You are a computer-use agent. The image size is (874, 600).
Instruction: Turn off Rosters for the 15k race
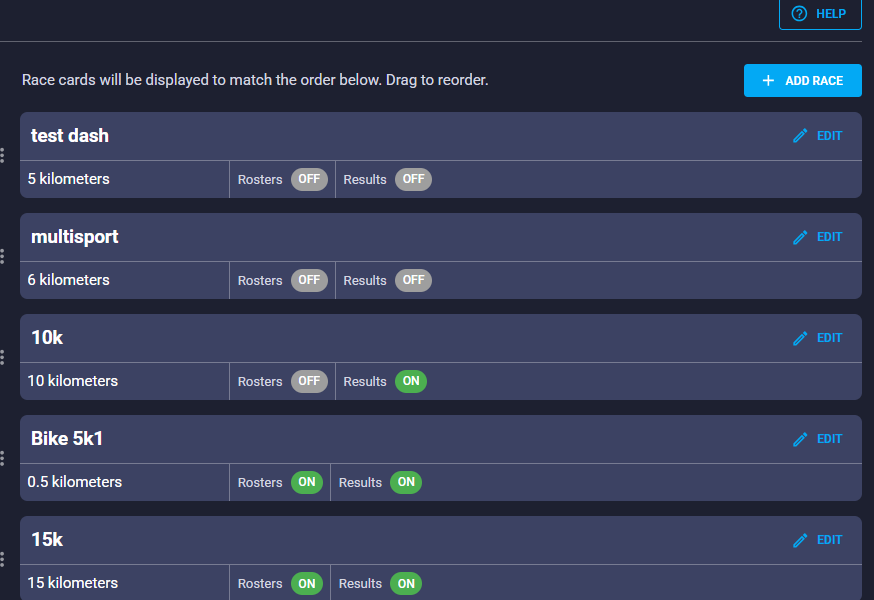pos(307,583)
